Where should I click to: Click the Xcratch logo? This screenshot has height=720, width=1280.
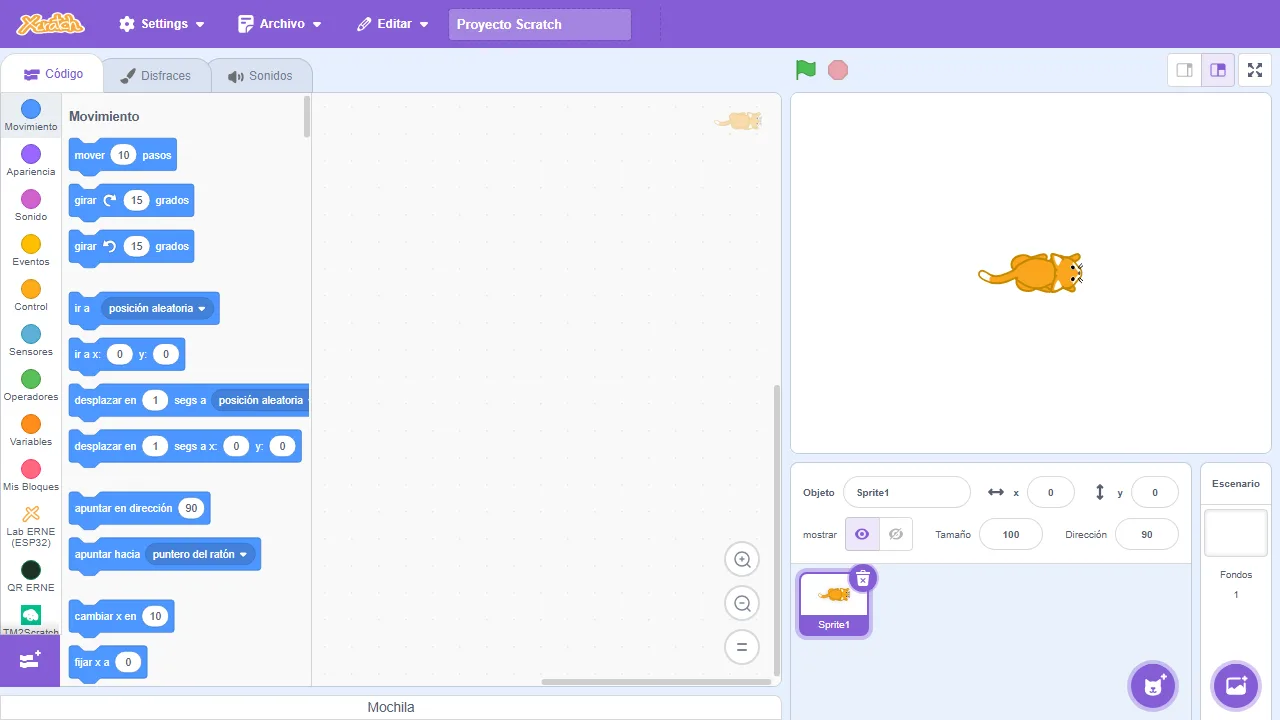(x=51, y=24)
